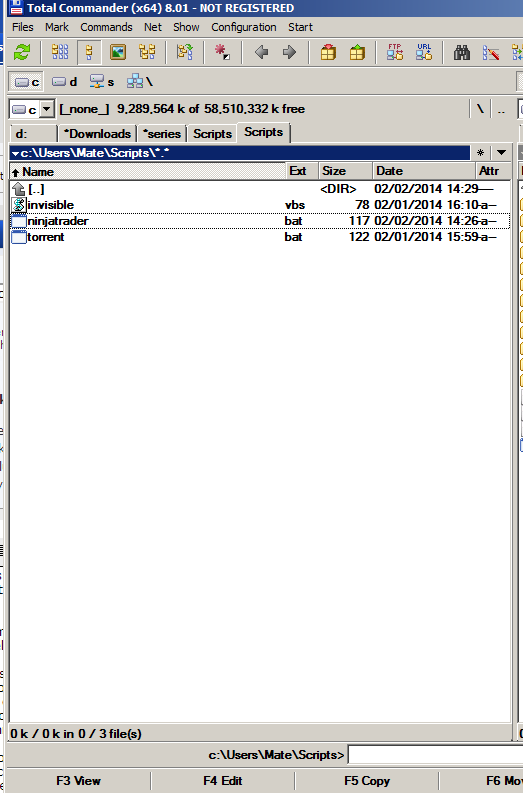The height and width of the screenshot is (793, 523).
Task: Go back with left arrow icon
Action: coord(261,52)
